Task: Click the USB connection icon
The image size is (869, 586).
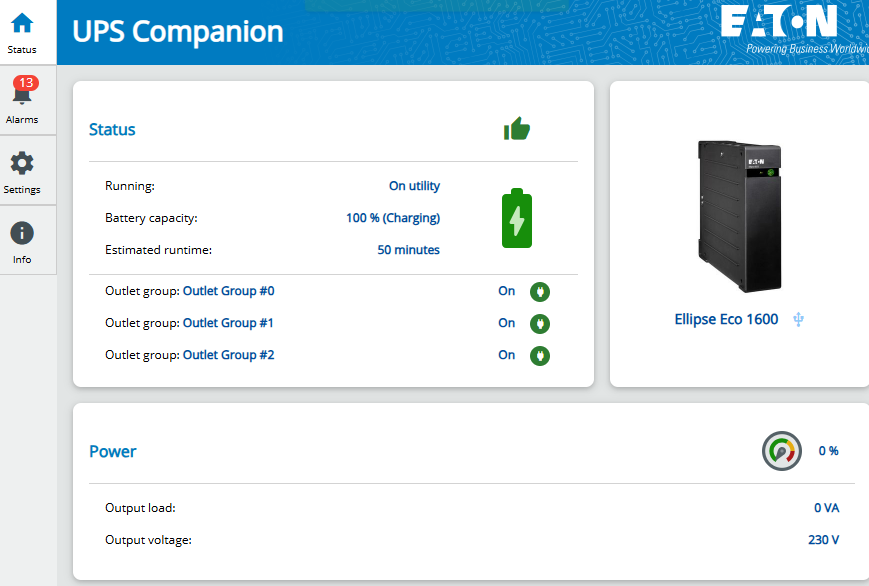Action: tap(798, 320)
